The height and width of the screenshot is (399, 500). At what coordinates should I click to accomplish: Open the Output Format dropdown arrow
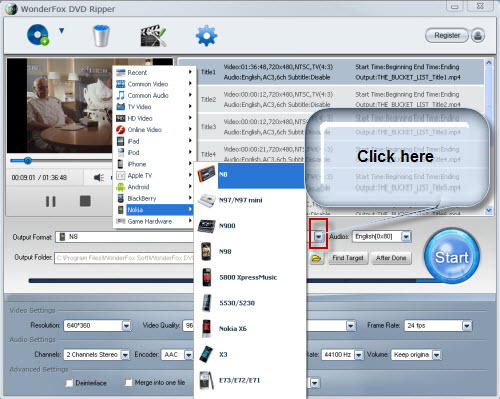pos(319,237)
